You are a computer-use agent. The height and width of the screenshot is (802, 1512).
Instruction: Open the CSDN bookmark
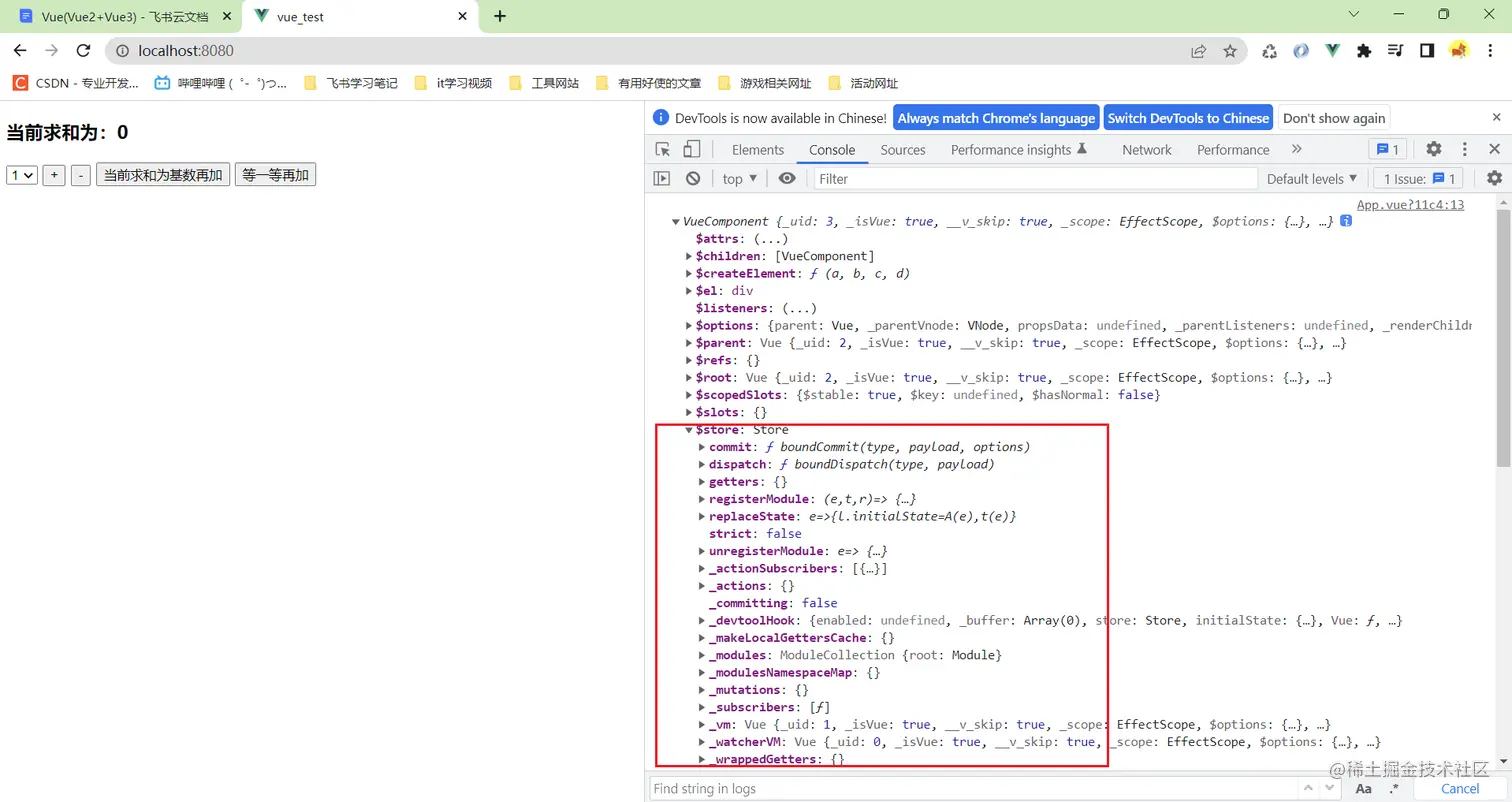point(76,83)
